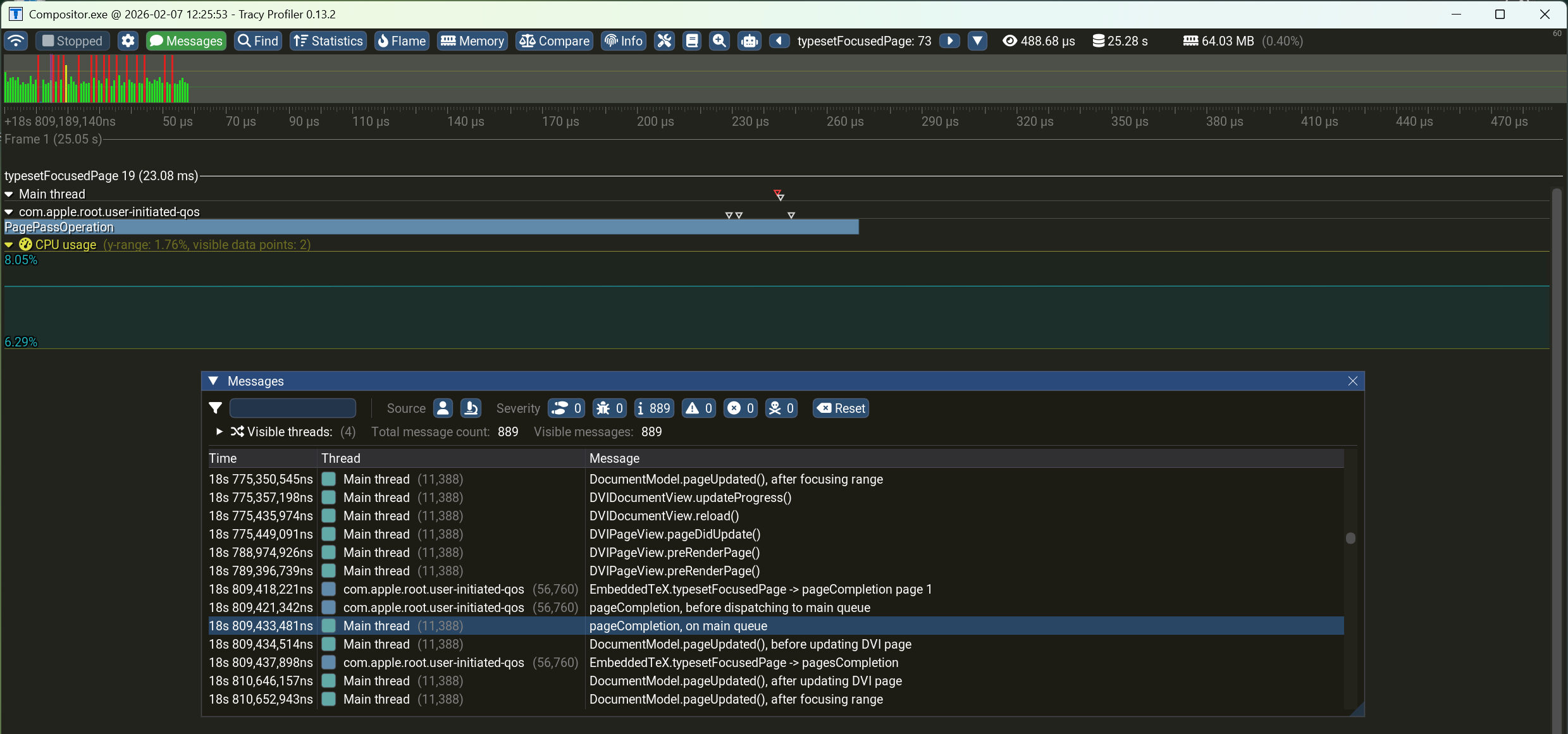Go to previous typesetFocusedPage frame
The image size is (1568, 734).
(779, 41)
